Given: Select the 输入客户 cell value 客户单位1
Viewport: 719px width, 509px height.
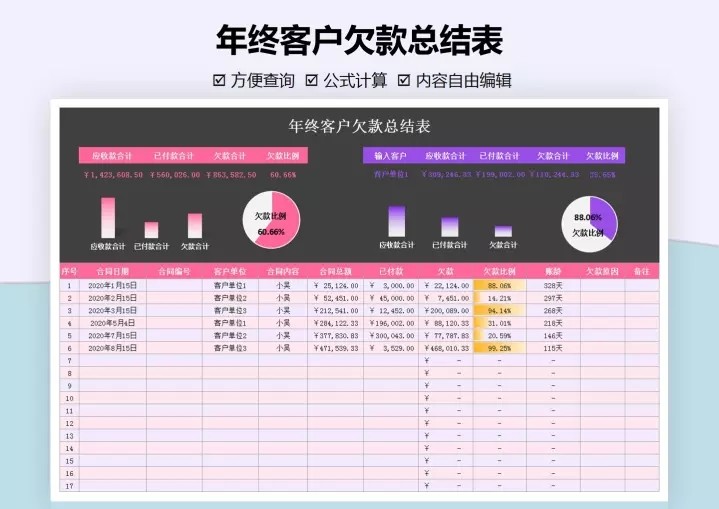Looking at the screenshot, I should 391,175.
